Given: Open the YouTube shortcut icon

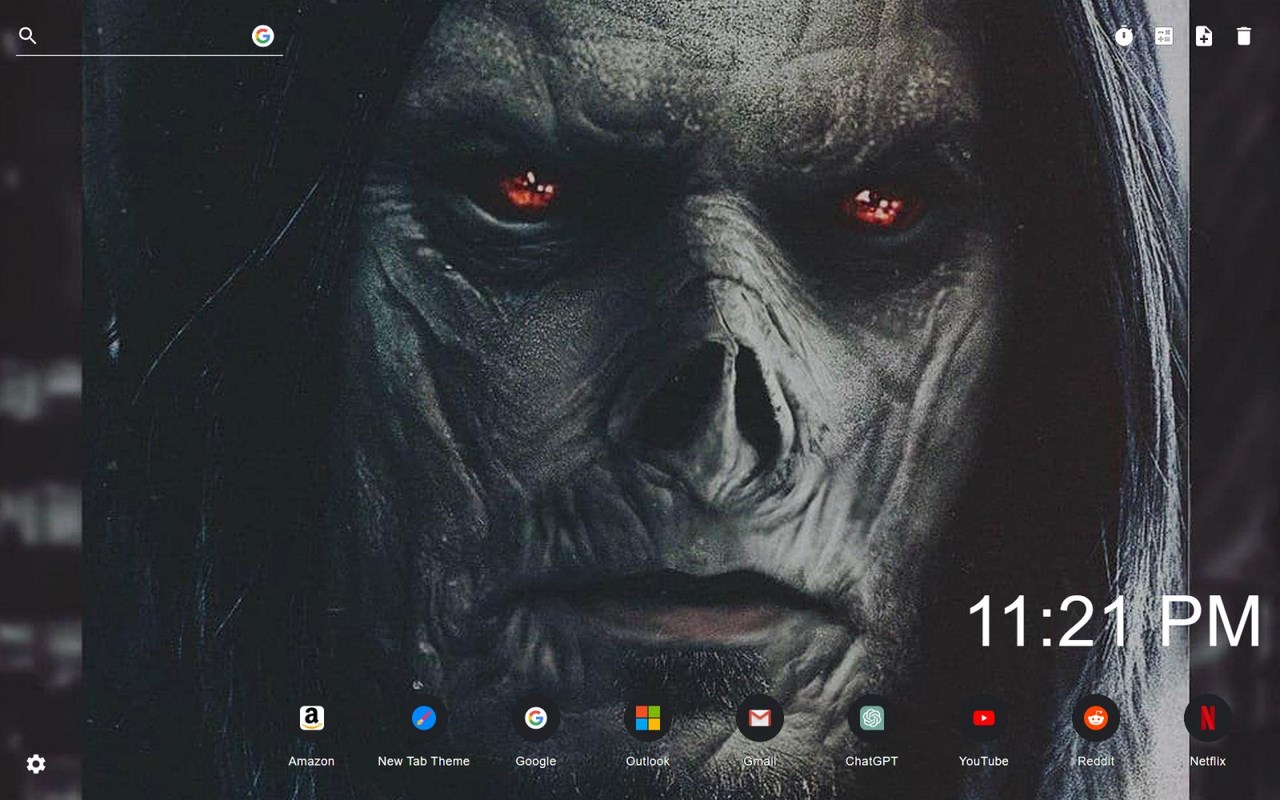Looking at the screenshot, I should point(984,718).
